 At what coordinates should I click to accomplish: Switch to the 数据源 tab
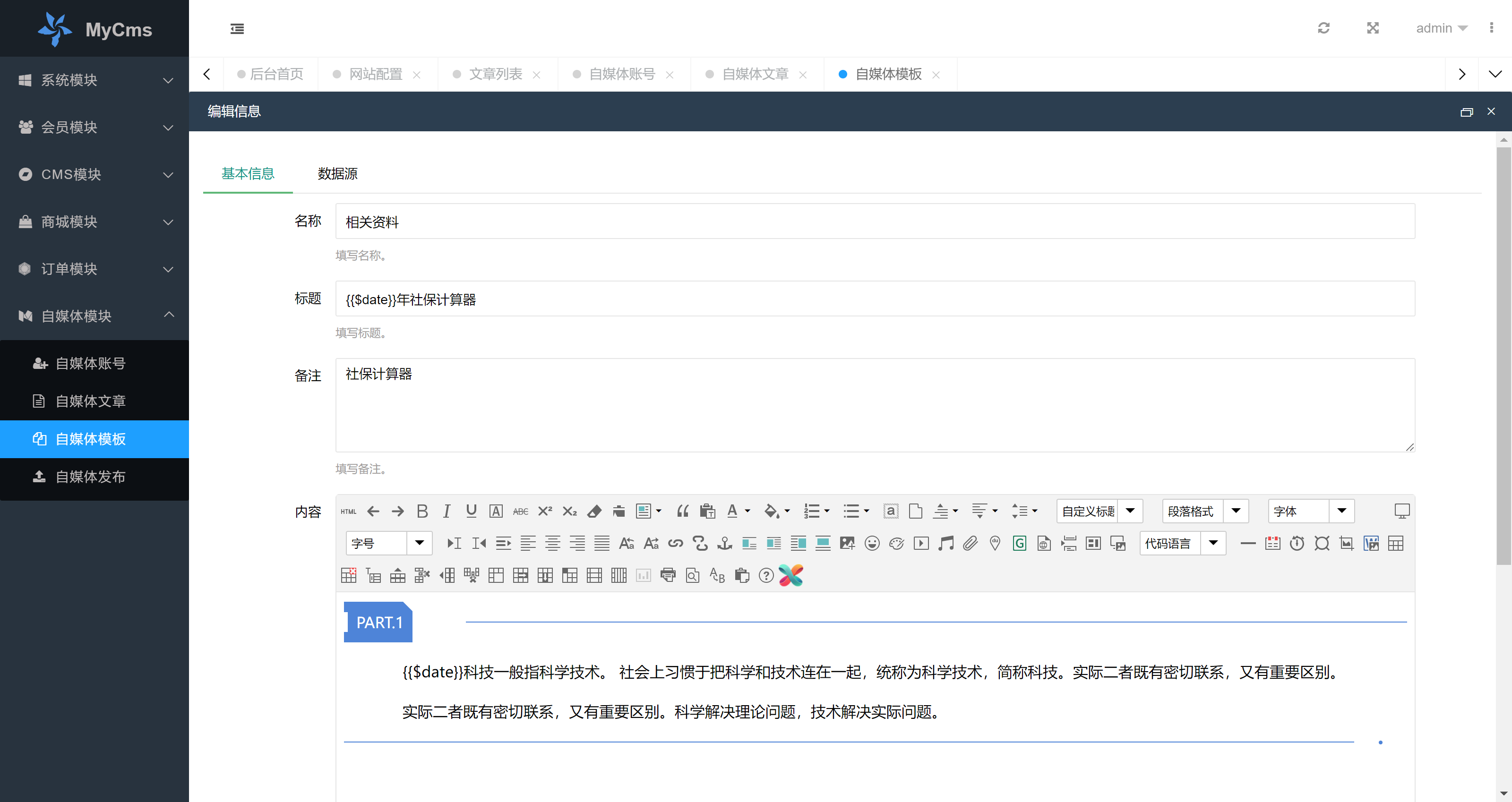pos(337,174)
